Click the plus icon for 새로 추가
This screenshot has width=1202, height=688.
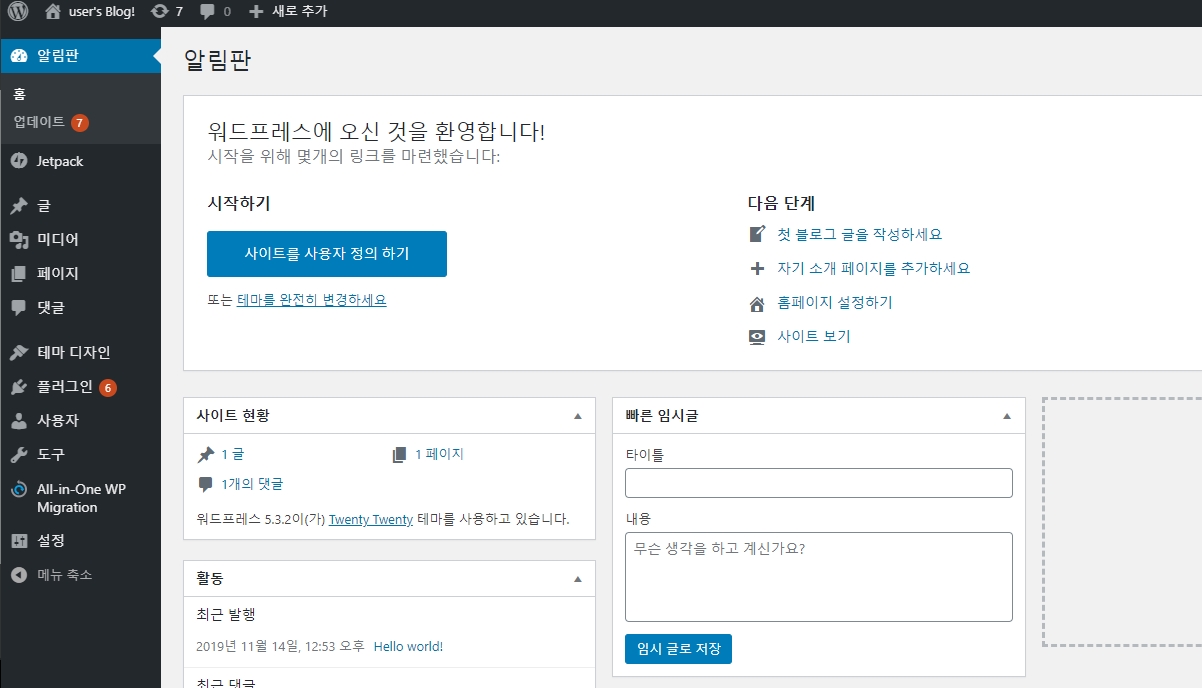tap(256, 11)
